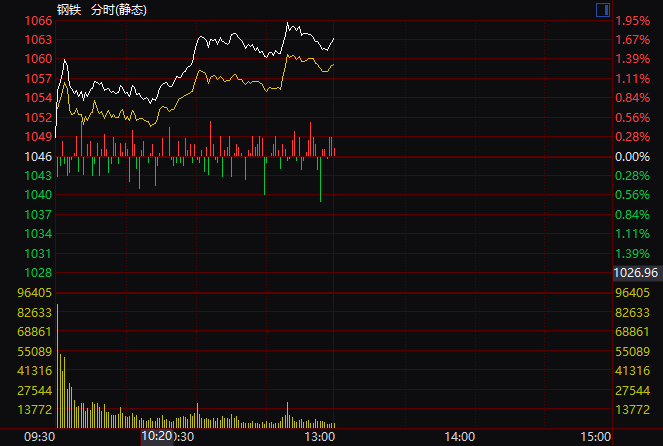Click the 1066 top price axis label
Image resolution: width=663 pixels, height=446 pixels.
click(38, 20)
